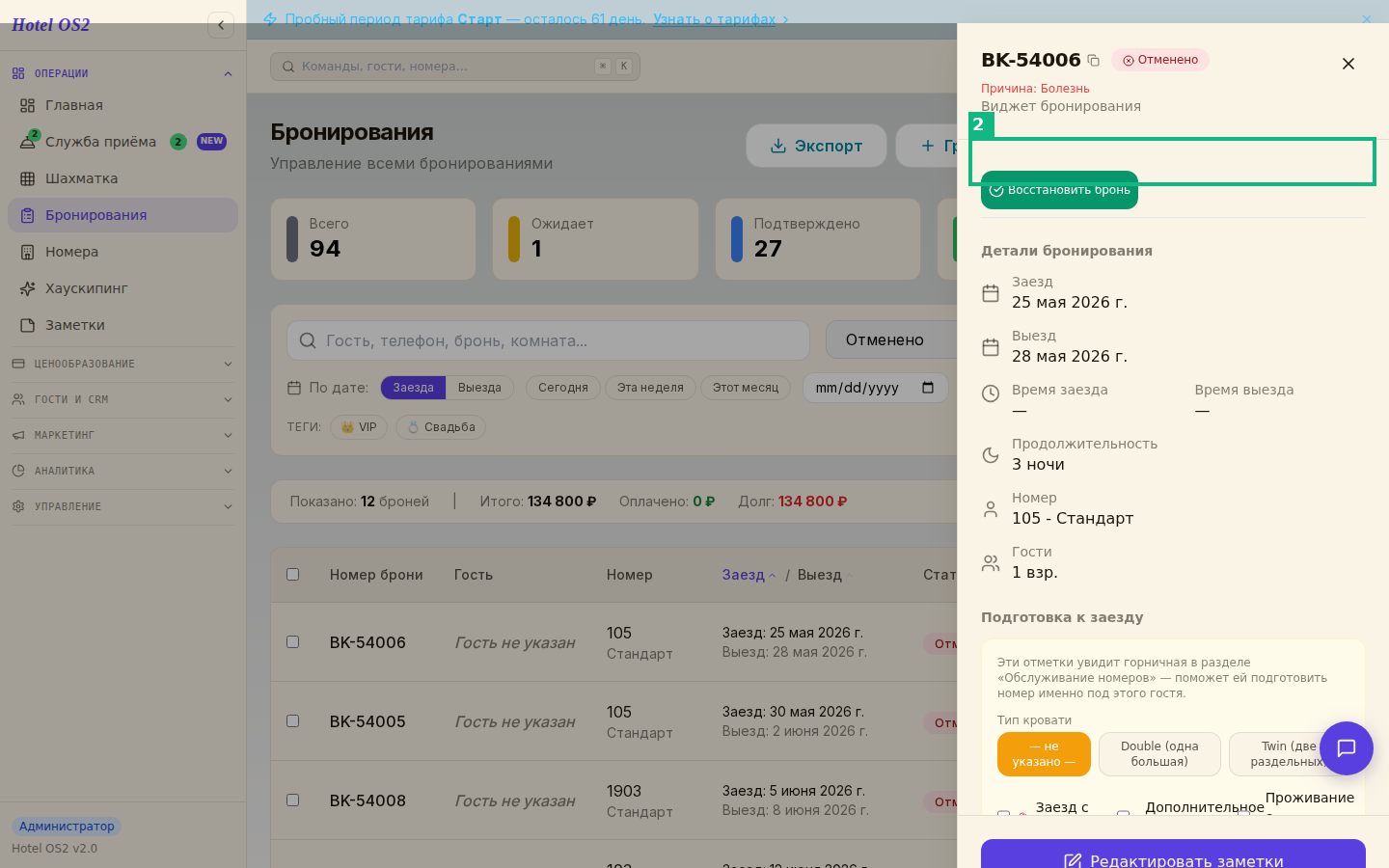The width and height of the screenshot is (1389, 868).
Task: Copy booking number BK-54006 icon
Action: point(1093,61)
